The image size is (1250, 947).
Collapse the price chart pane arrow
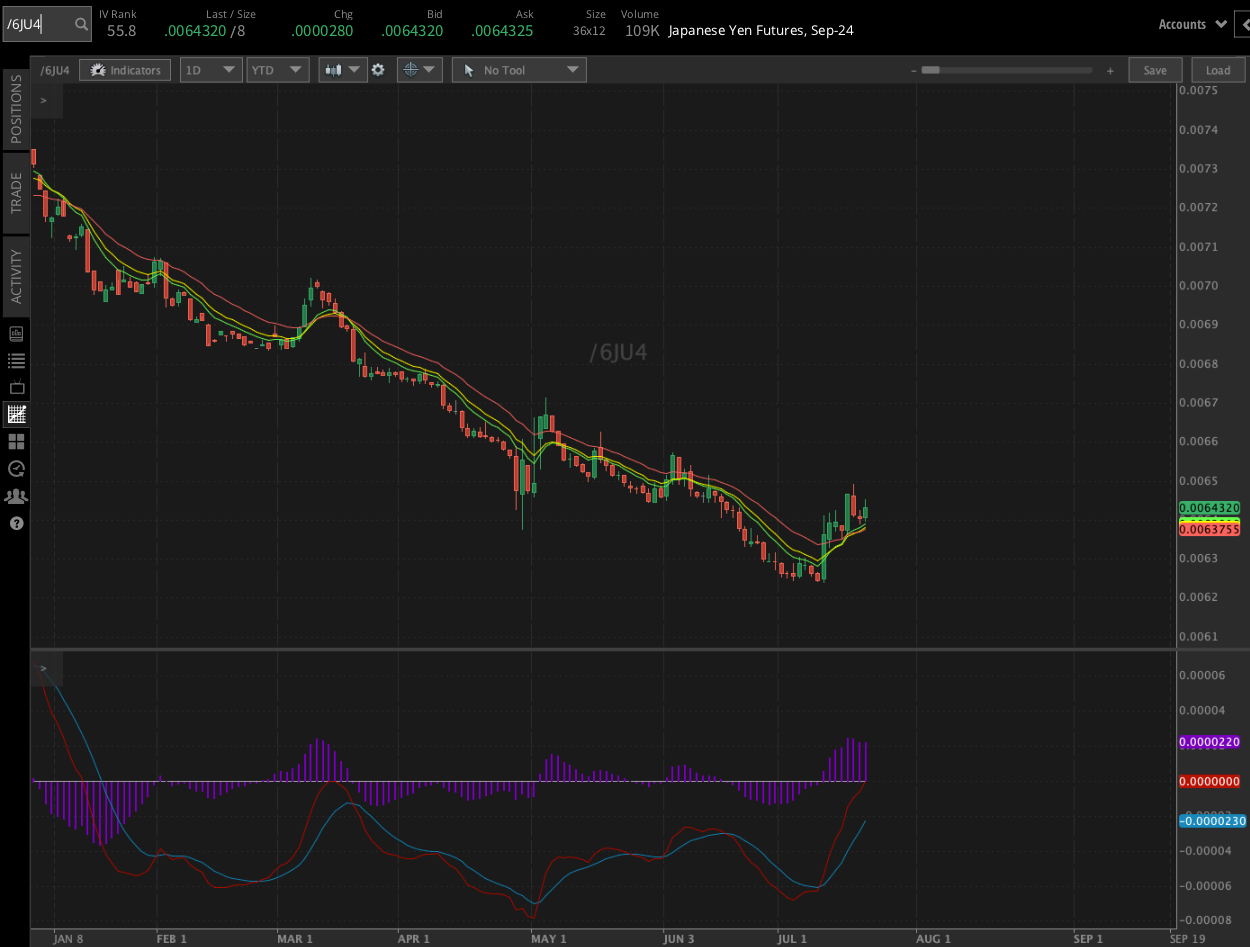tap(43, 101)
